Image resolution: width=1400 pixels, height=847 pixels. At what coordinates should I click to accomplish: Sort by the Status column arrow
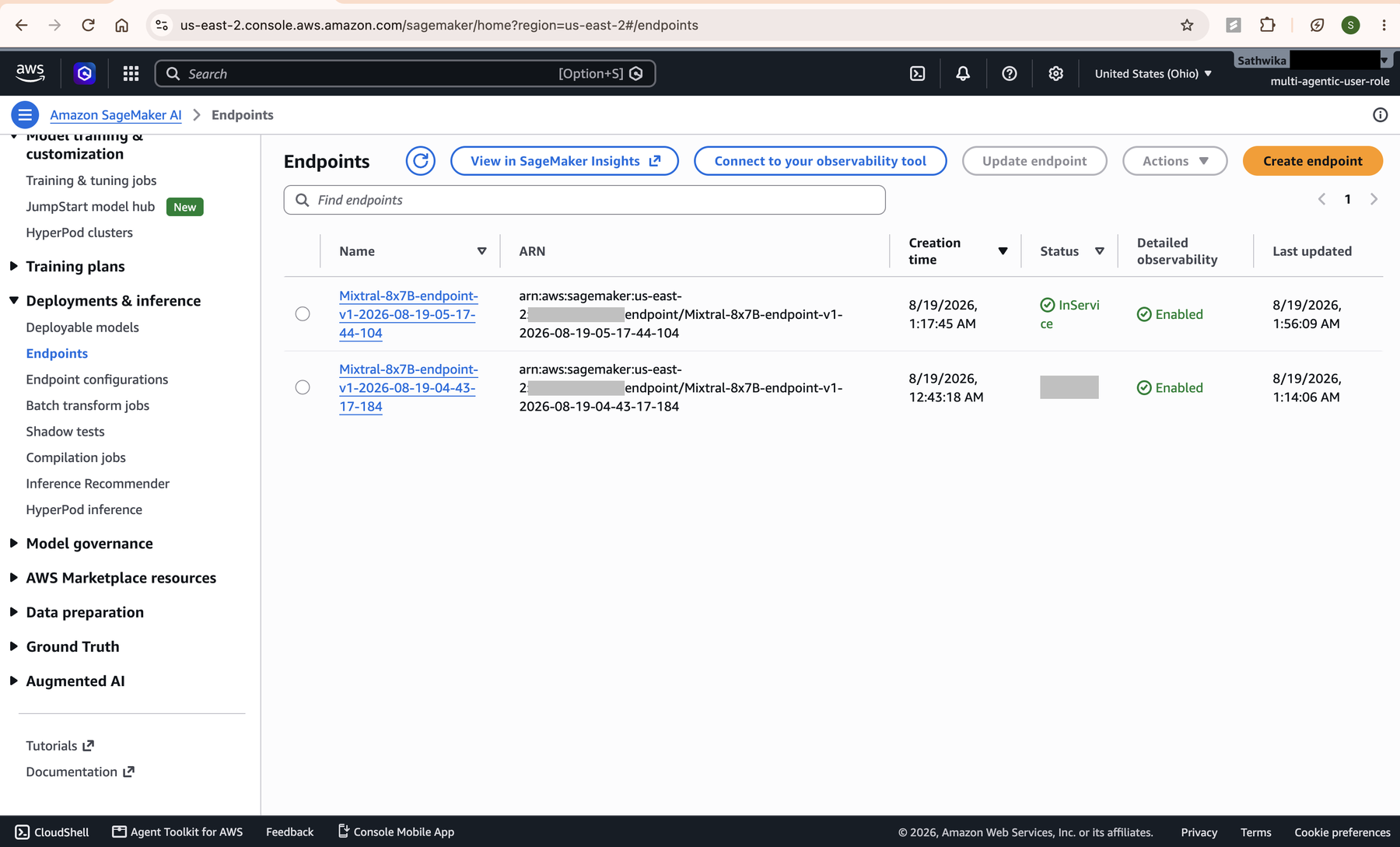(1099, 251)
